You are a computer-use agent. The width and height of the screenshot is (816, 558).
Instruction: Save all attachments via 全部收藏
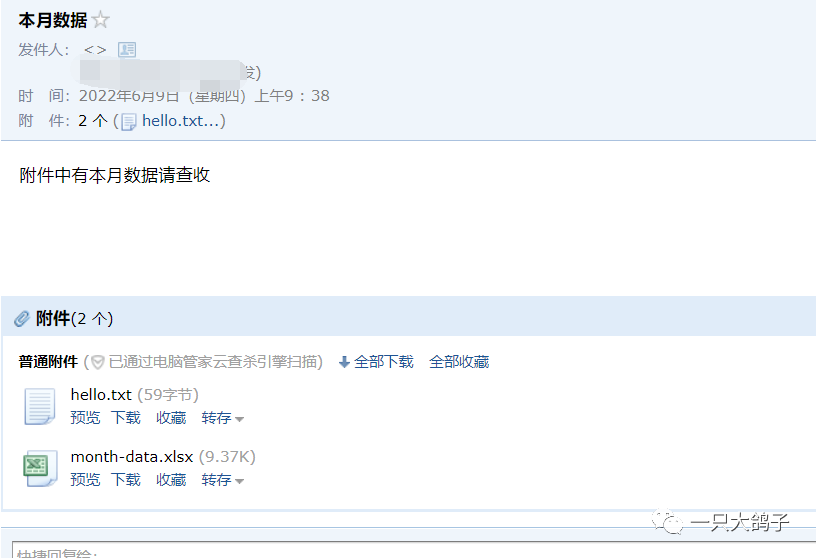[x=459, y=362]
